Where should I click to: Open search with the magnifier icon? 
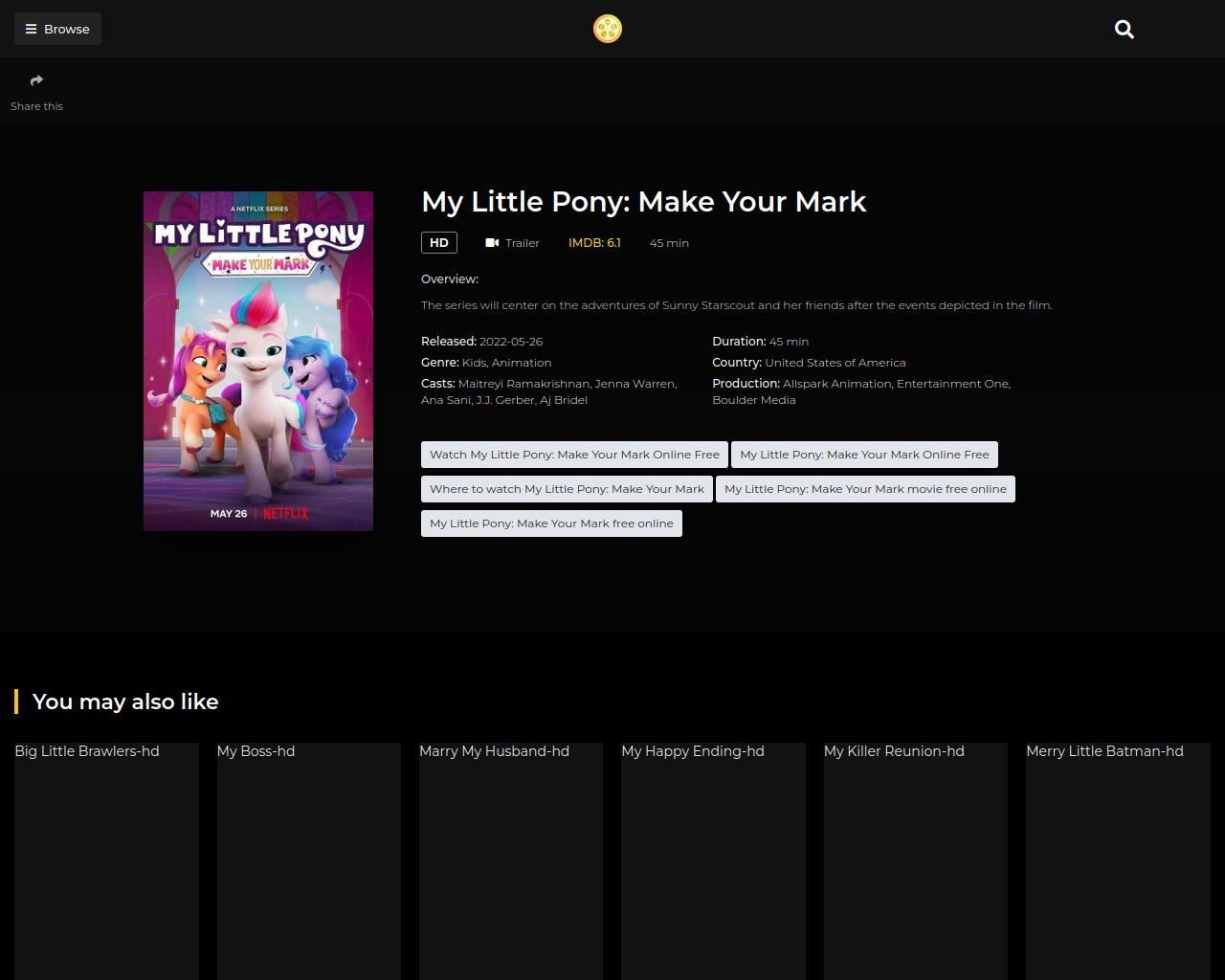[1125, 30]
